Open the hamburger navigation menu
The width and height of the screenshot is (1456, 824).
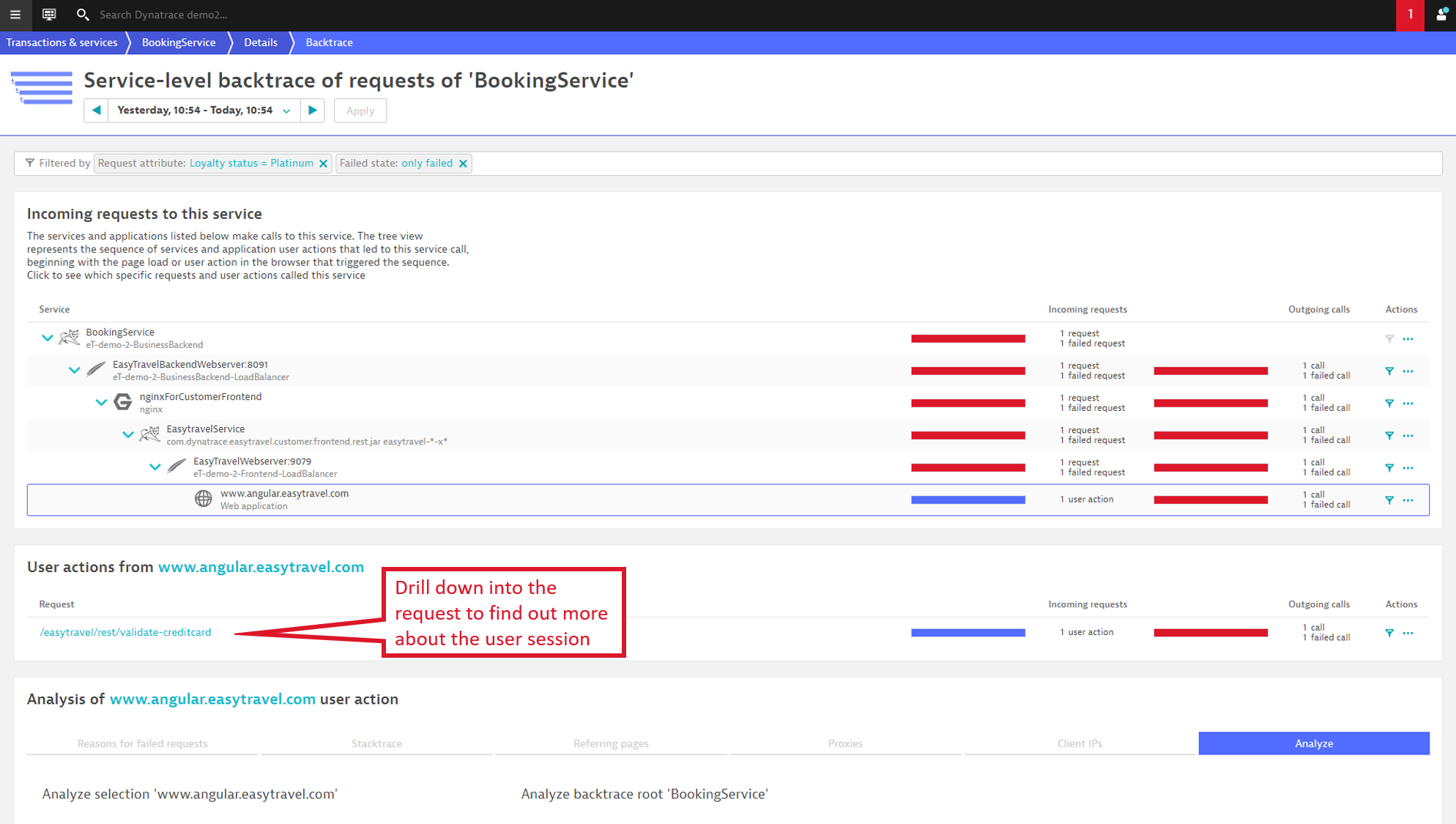pos(15,15)
